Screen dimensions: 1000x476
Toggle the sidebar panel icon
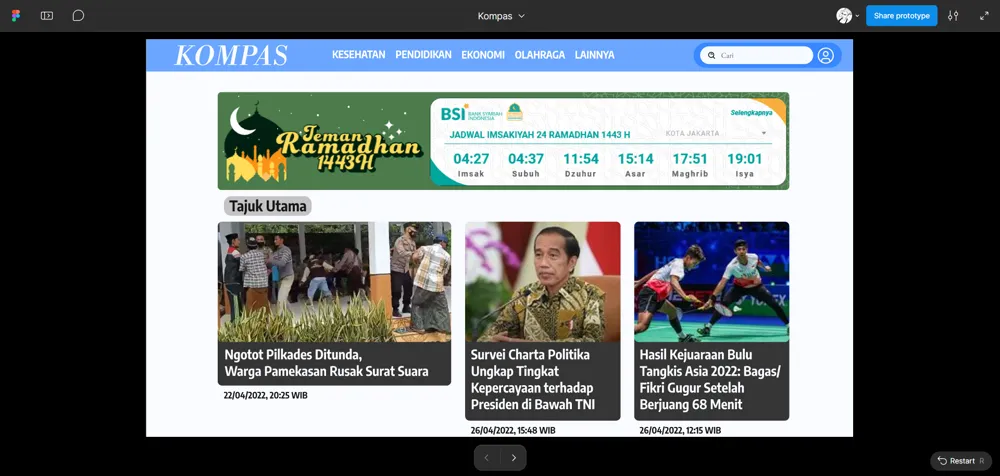[47, 16]
